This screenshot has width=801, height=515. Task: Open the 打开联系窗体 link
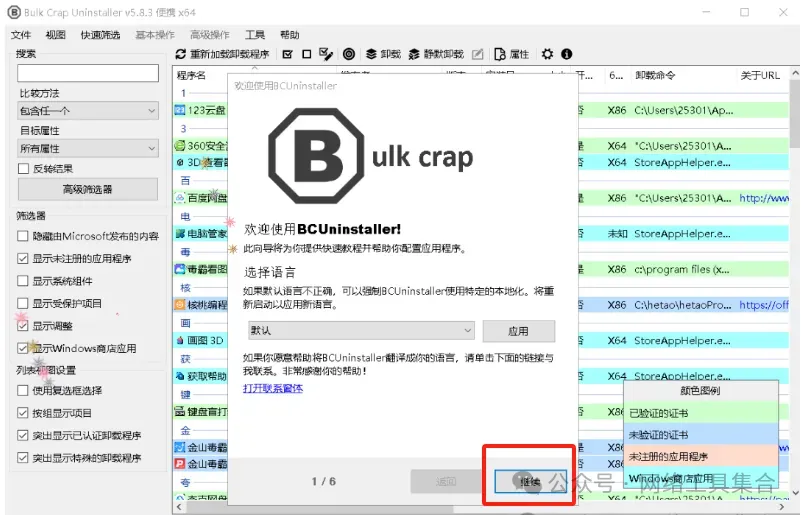click(273, 389)
